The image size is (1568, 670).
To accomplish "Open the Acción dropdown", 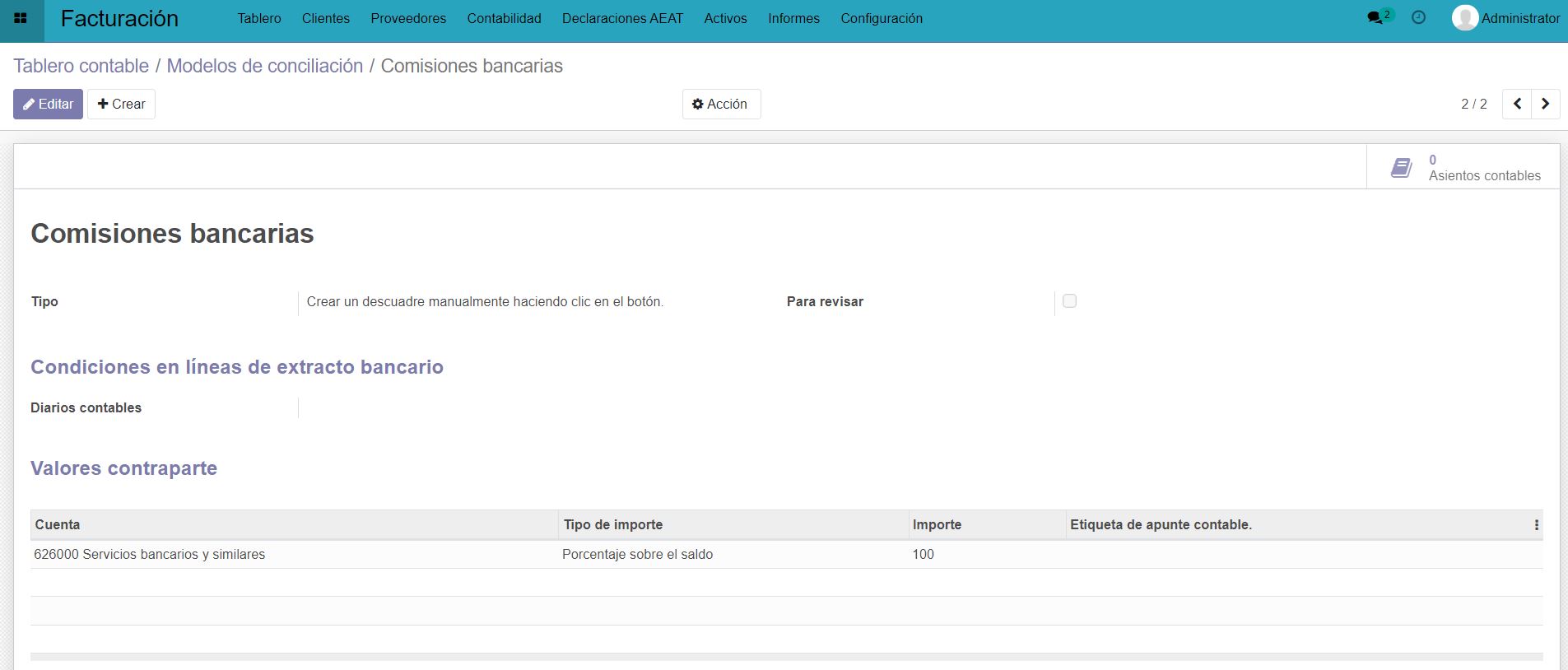I will point(720,104).
